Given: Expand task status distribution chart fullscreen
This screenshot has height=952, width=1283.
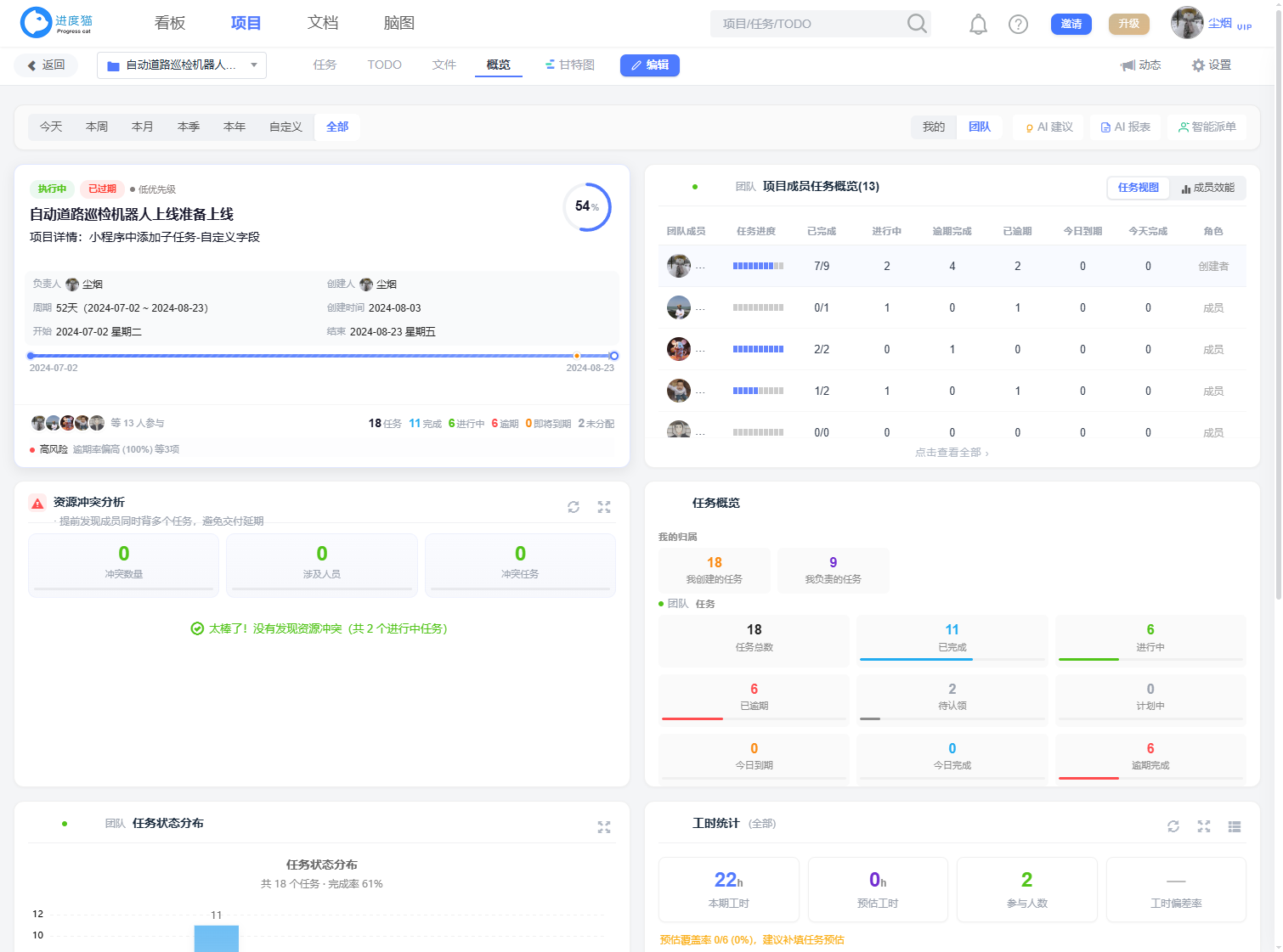Looking at the screenshot, I should tap(604, 827).
